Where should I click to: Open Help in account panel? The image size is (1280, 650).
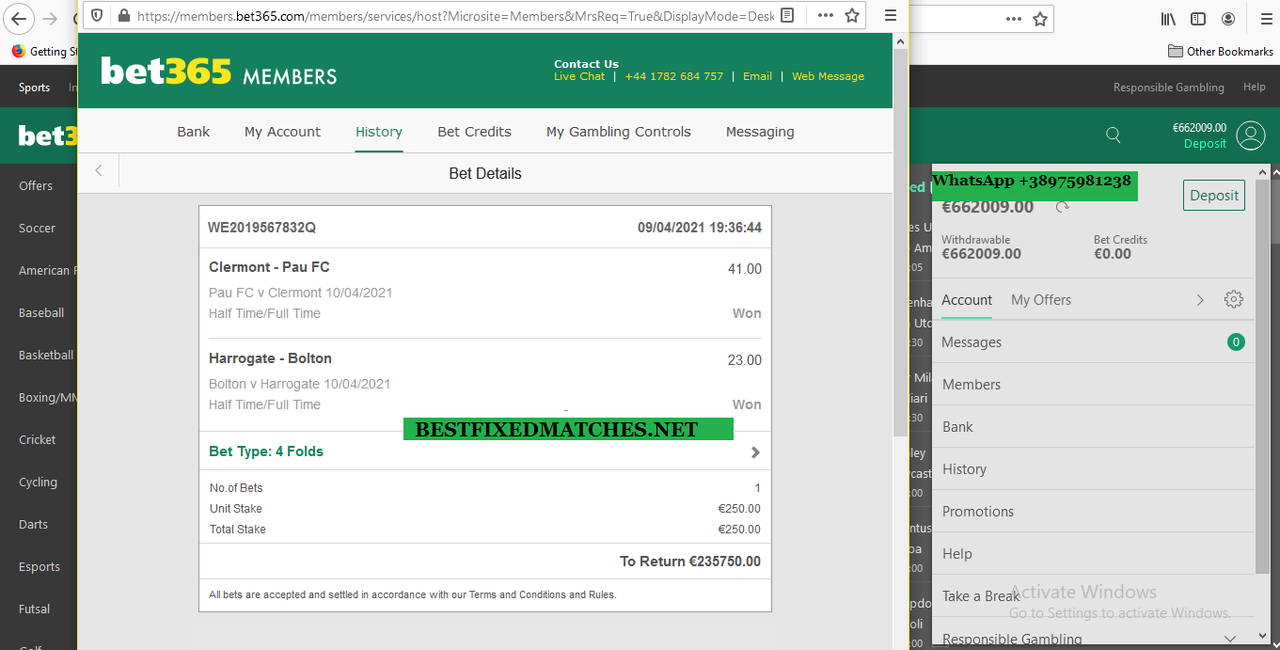(x=1093, y=554)
